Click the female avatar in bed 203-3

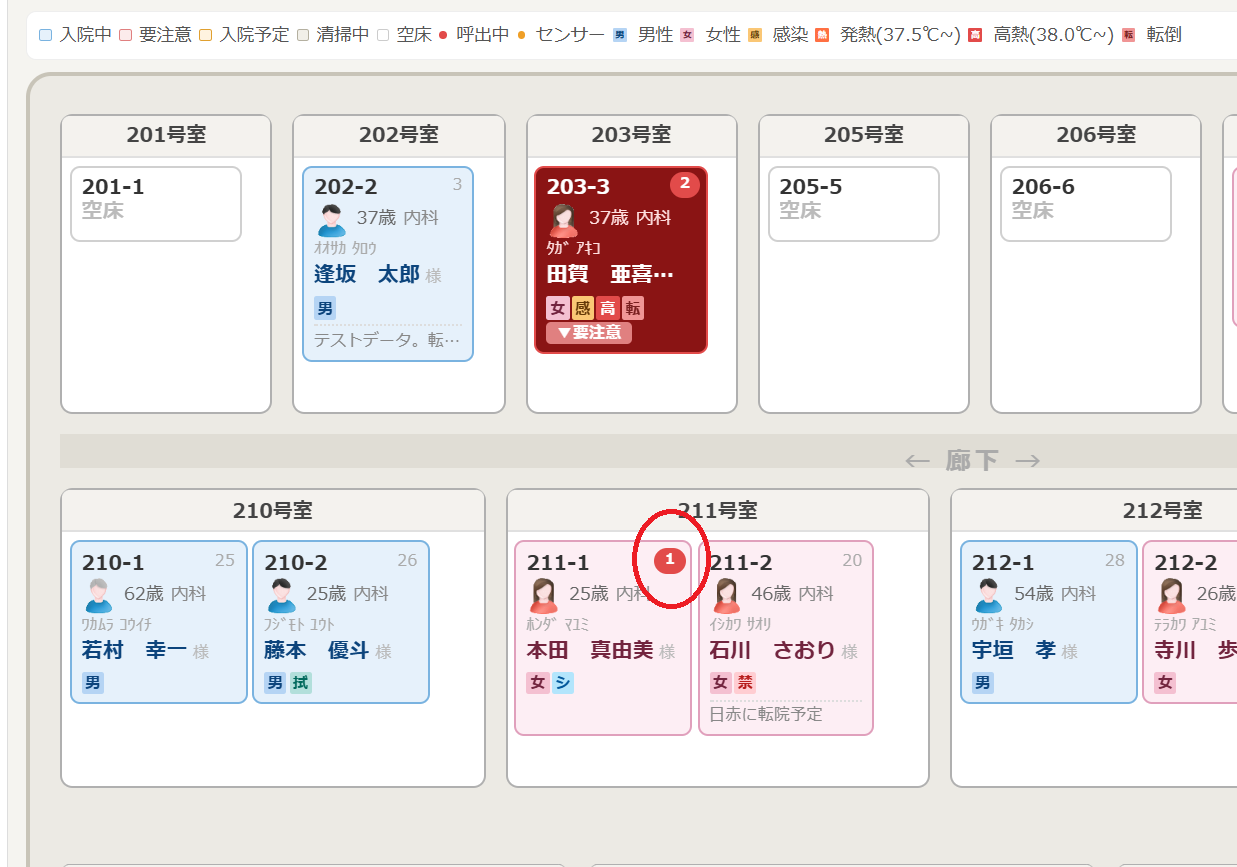click(x=563, y=220)
